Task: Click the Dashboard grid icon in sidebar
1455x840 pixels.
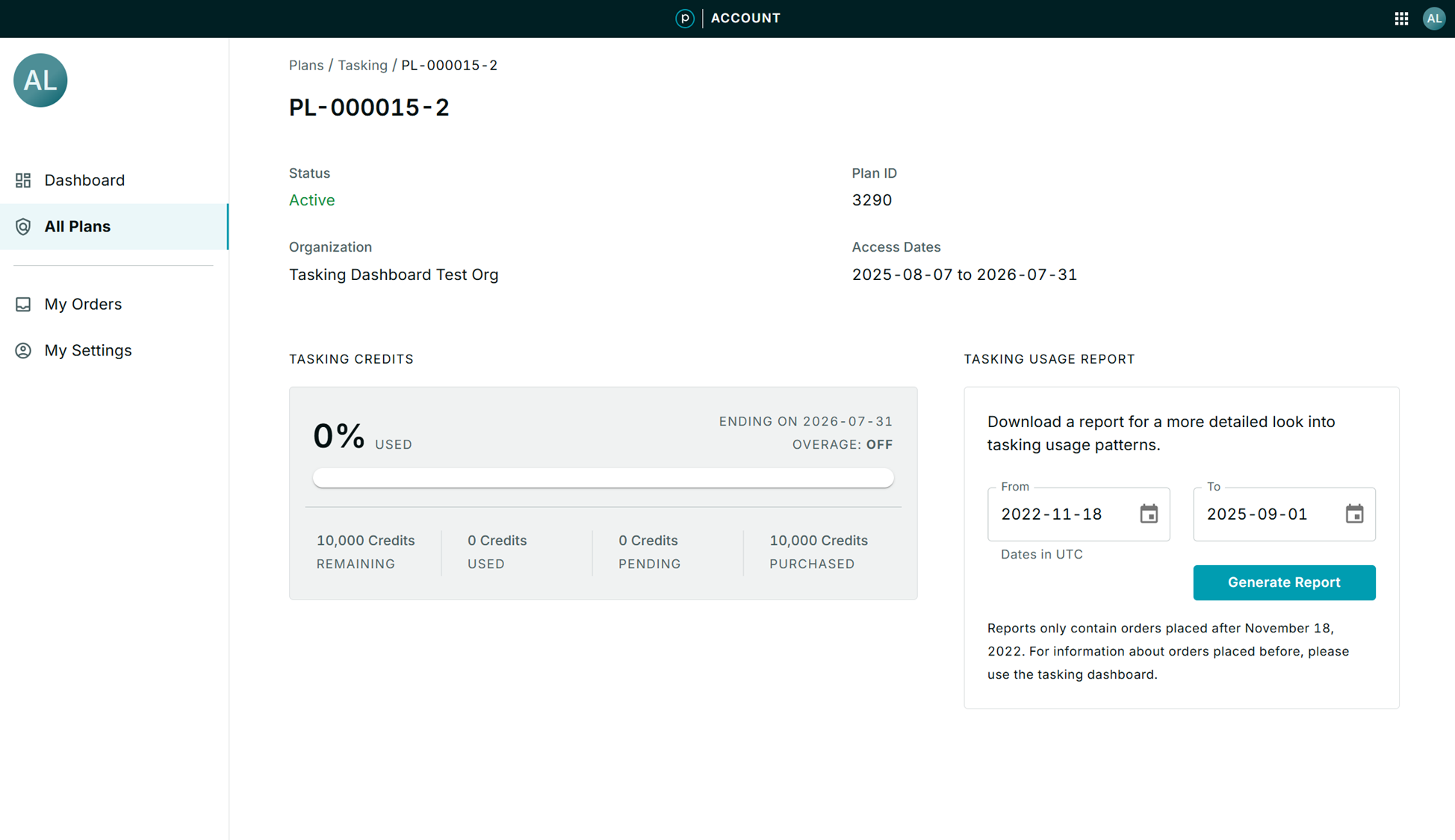Action: [x=23, y=180]
